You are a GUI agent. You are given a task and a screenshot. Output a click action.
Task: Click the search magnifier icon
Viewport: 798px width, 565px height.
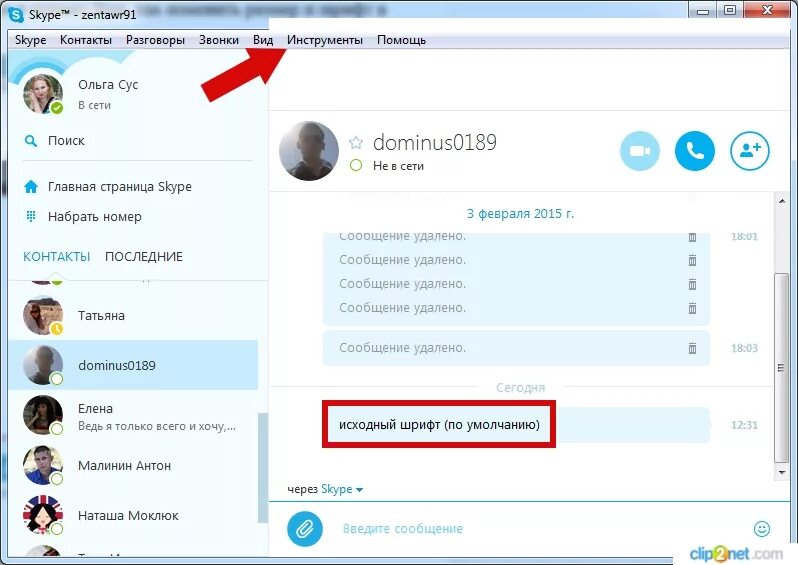[x=31, y=141]
